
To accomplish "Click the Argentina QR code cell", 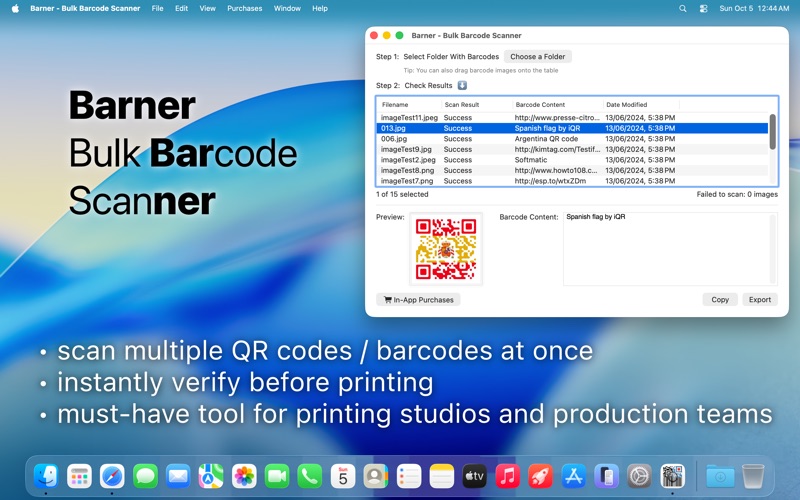I will (546, 139).
